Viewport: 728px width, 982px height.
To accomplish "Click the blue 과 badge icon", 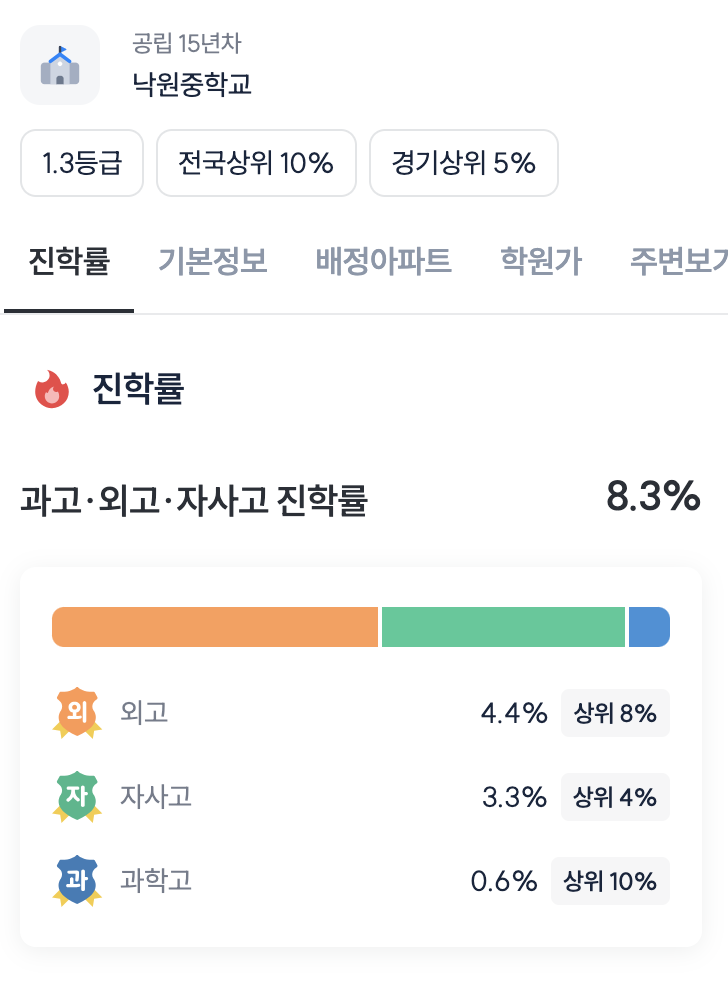I will pos(77,881).
